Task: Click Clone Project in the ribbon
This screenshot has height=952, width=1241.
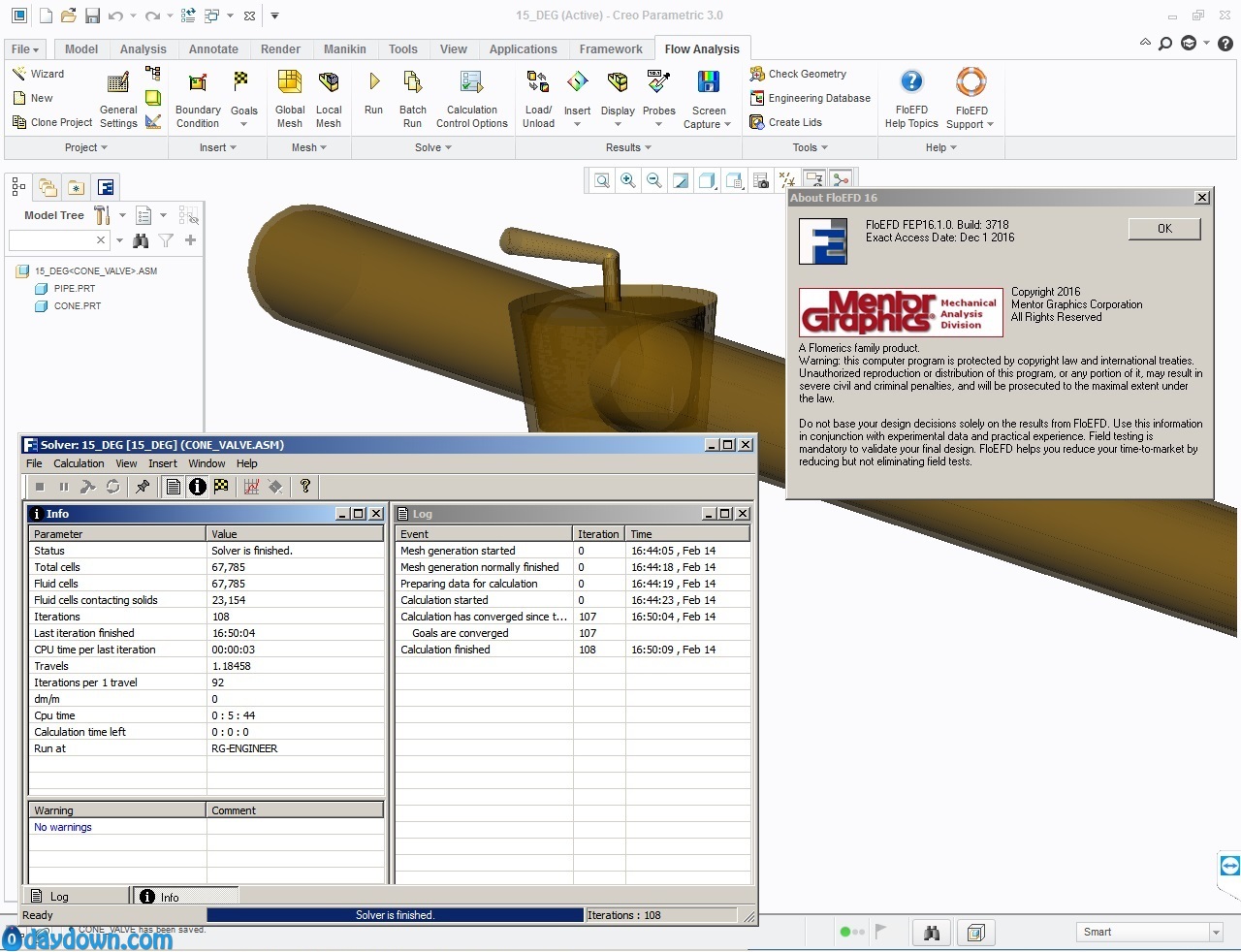Action: (x=52, y=122)
